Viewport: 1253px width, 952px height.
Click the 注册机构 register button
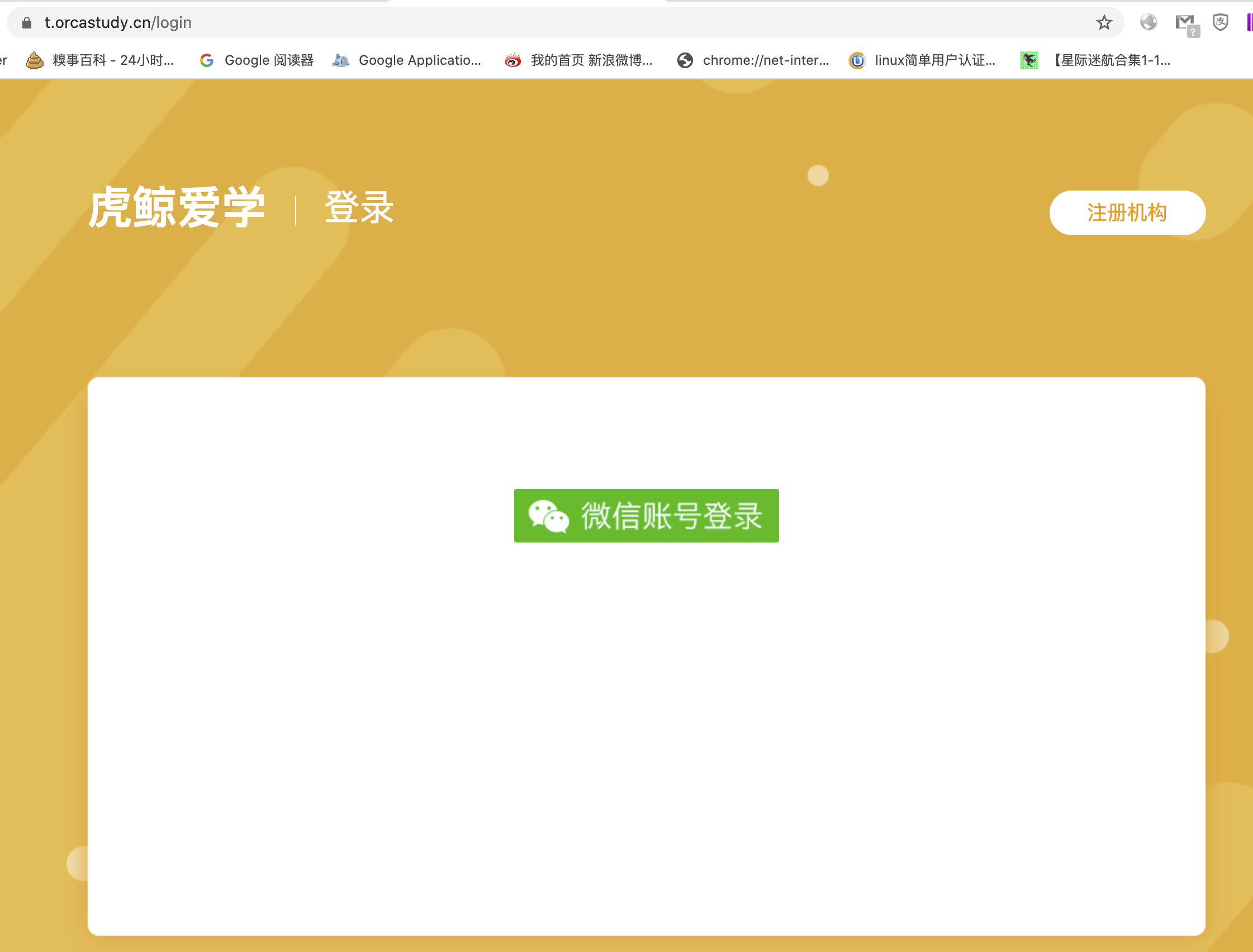click(x=1127, y=212)
